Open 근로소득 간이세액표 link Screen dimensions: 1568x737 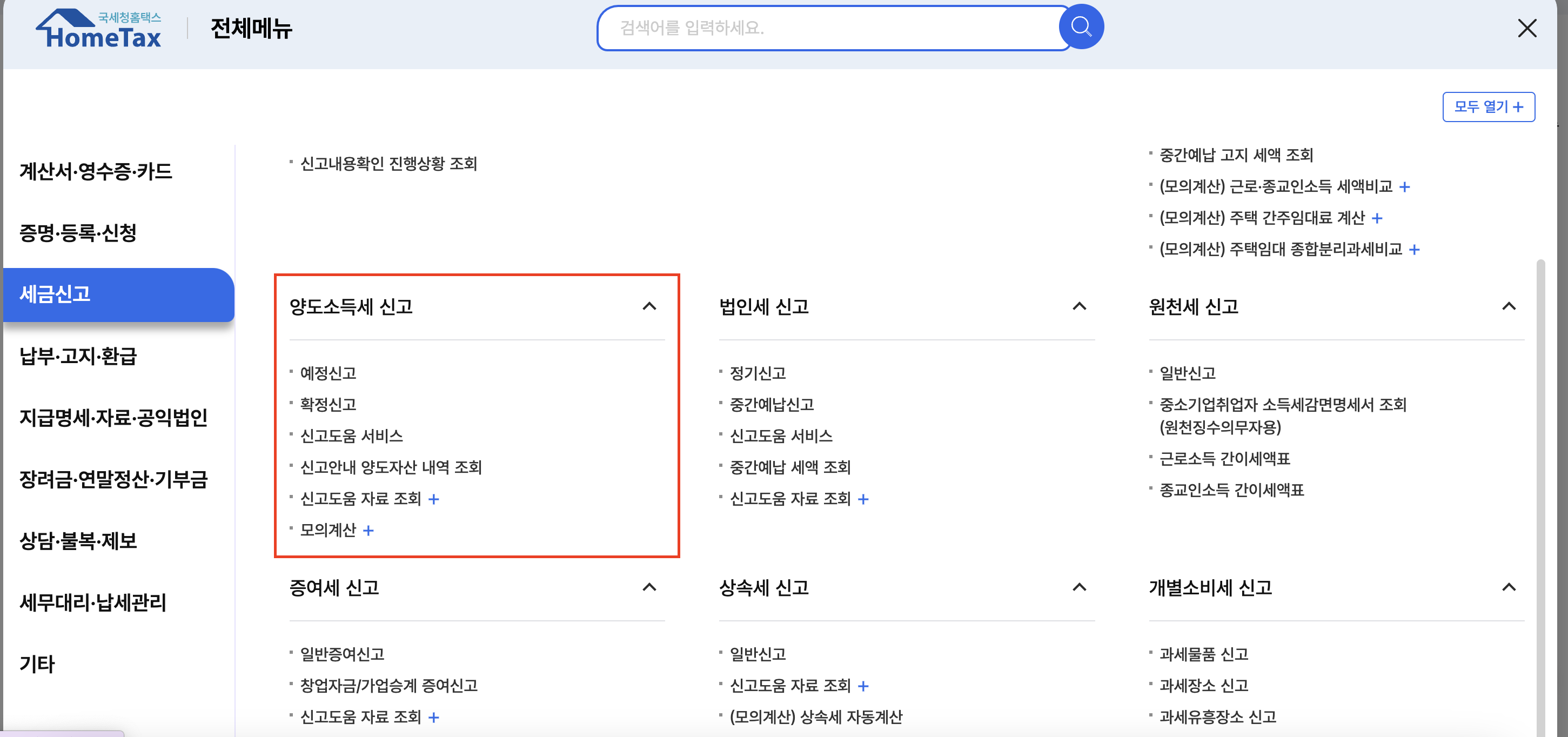(x=1225, y=459)
